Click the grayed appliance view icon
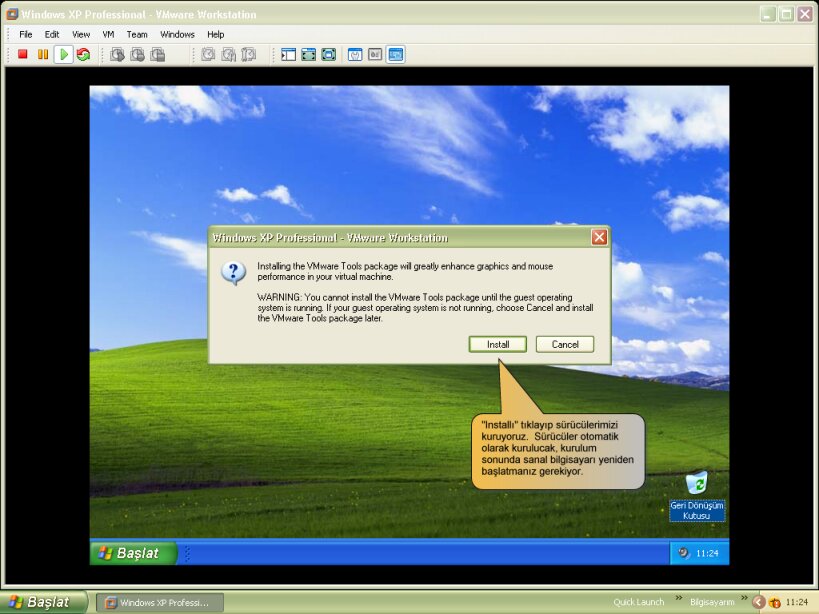This screenshot has width=819, height=614. [375, 54]
